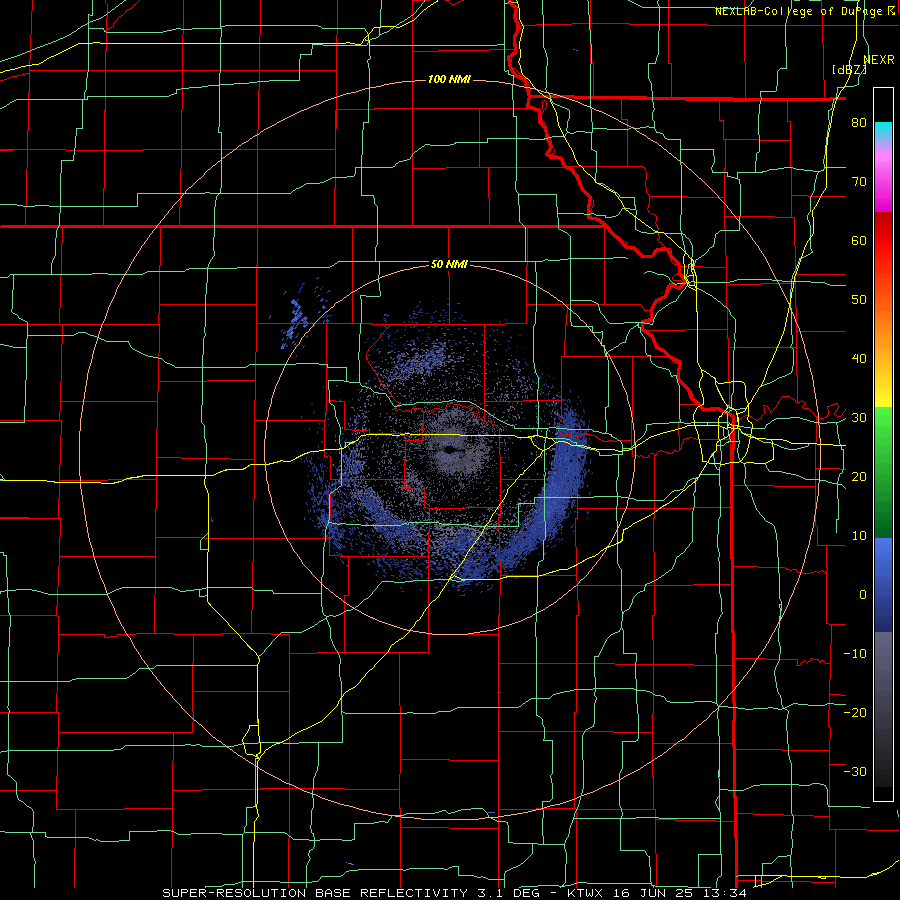Click the -20 value on the dBZ scale

click(x=855, y=712)
